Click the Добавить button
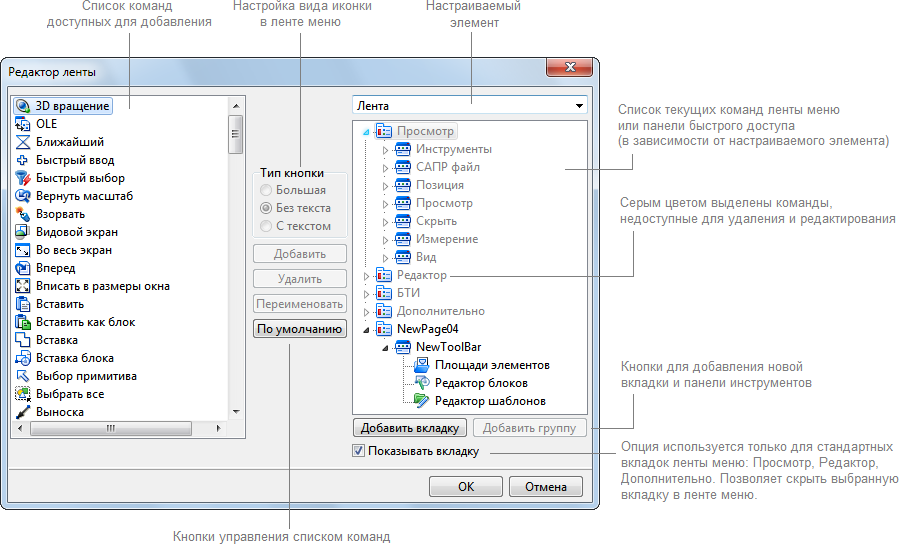 coord(300,254)
